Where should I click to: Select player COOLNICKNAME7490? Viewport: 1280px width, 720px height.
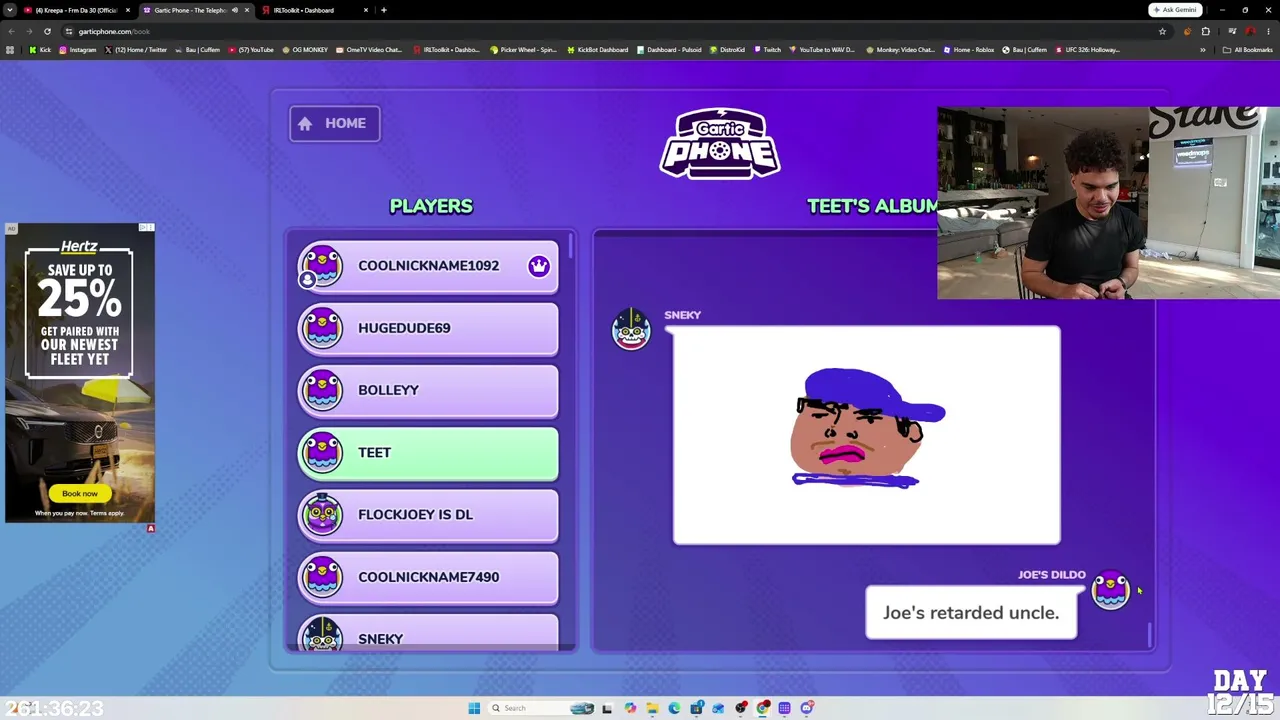click(x=428, y=577)
